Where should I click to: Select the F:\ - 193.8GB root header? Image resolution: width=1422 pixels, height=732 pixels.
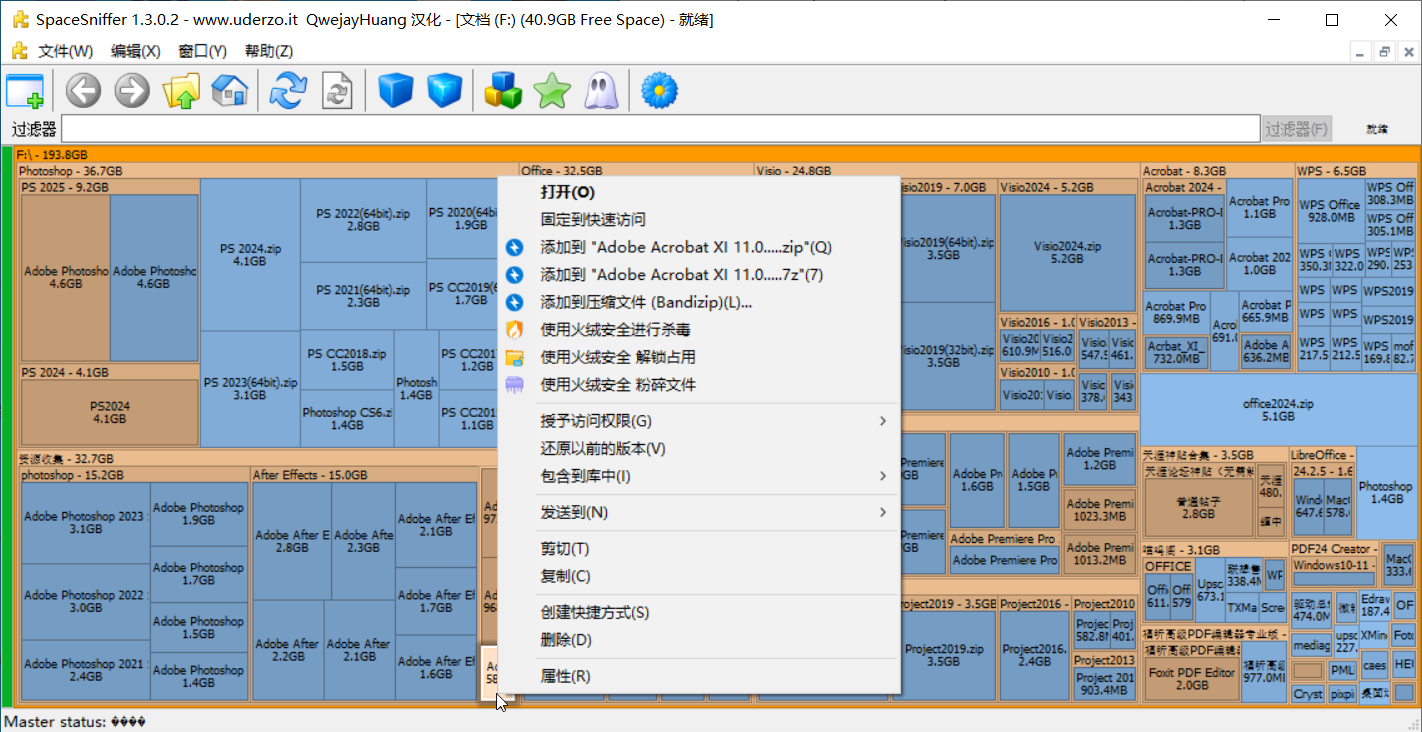[x=716, y=155]
